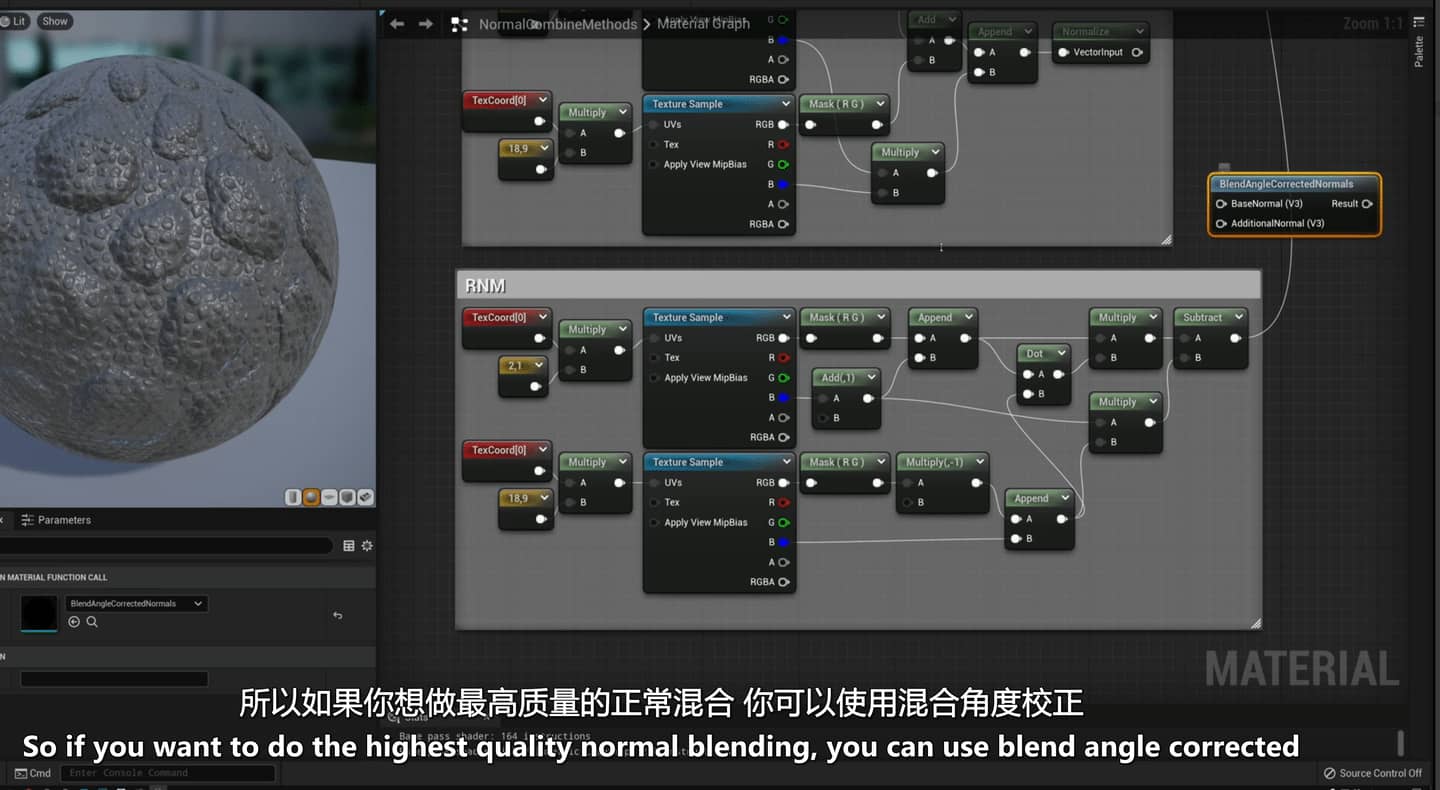Select the cylinder preview mesh icon
This screenshot has width=1440, height=790.
point(293,497)
